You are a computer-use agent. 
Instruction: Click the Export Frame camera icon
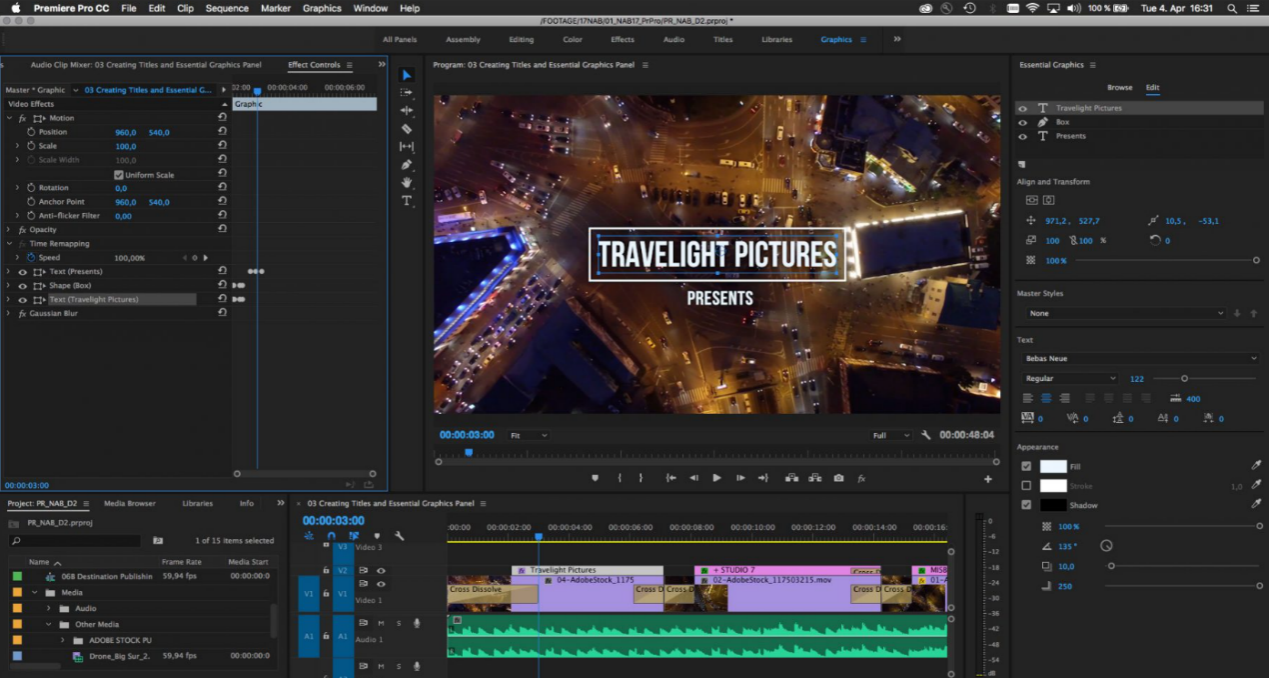pyautogui.click(x=838, y=478)
